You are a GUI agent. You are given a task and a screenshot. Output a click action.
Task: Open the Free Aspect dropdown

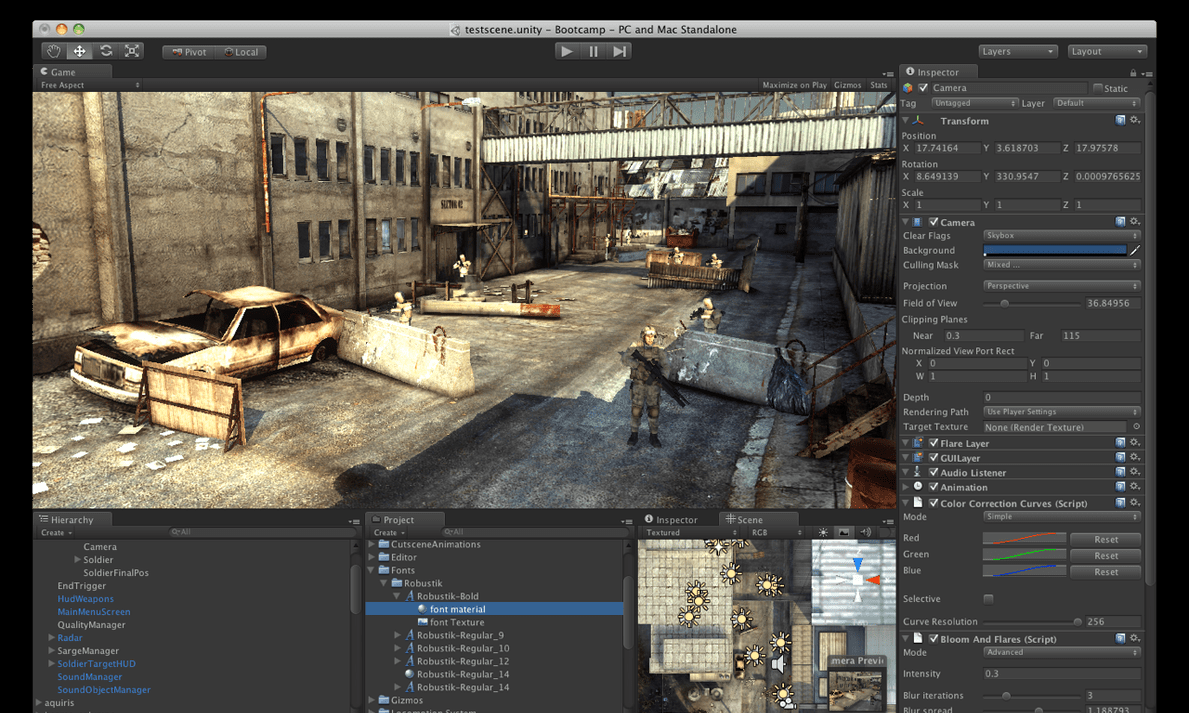(x=89, y=85)
